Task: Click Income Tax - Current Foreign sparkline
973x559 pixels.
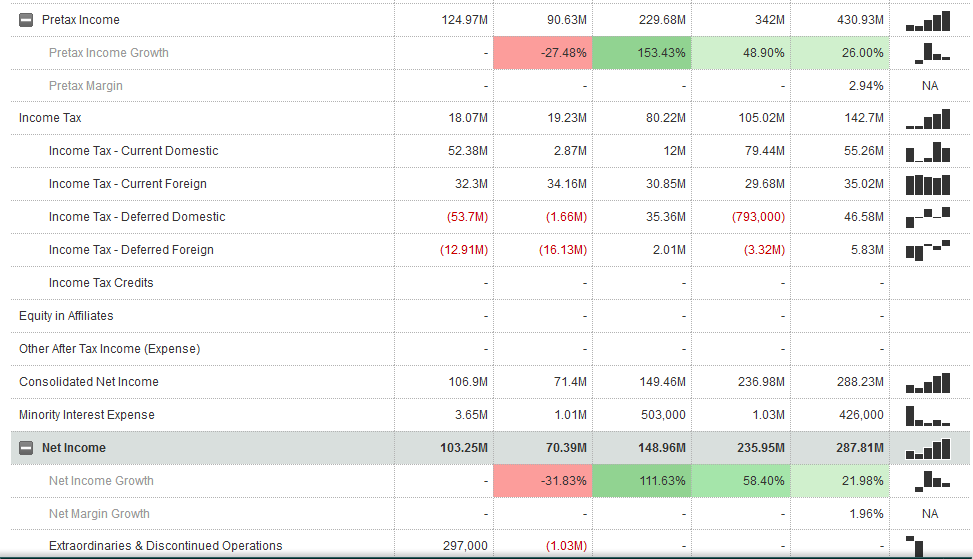Action: tap(929, 185)
